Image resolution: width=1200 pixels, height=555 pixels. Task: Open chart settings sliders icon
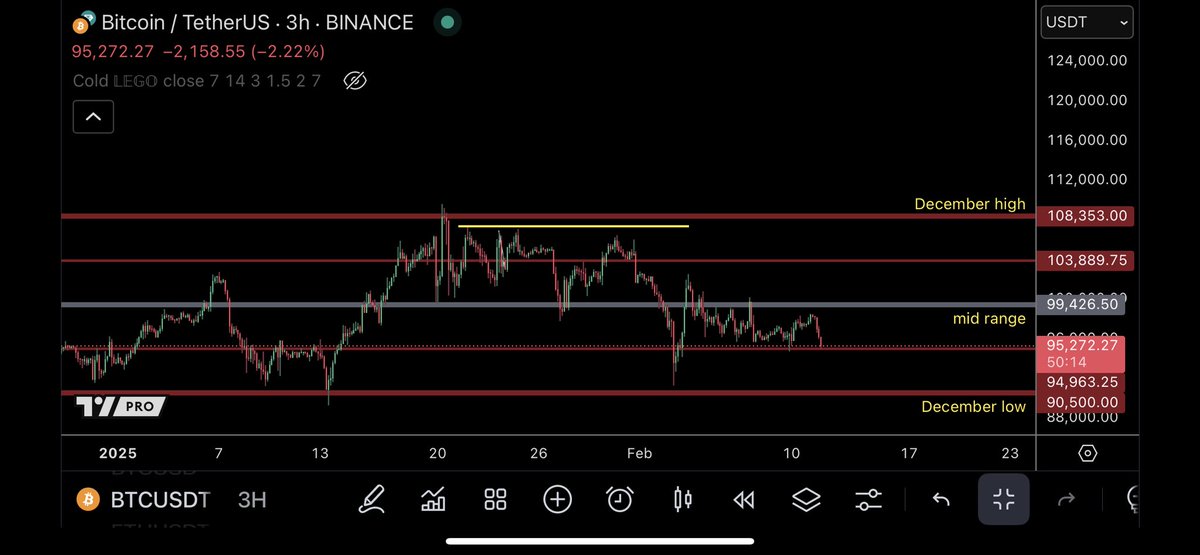coord(869,498)
